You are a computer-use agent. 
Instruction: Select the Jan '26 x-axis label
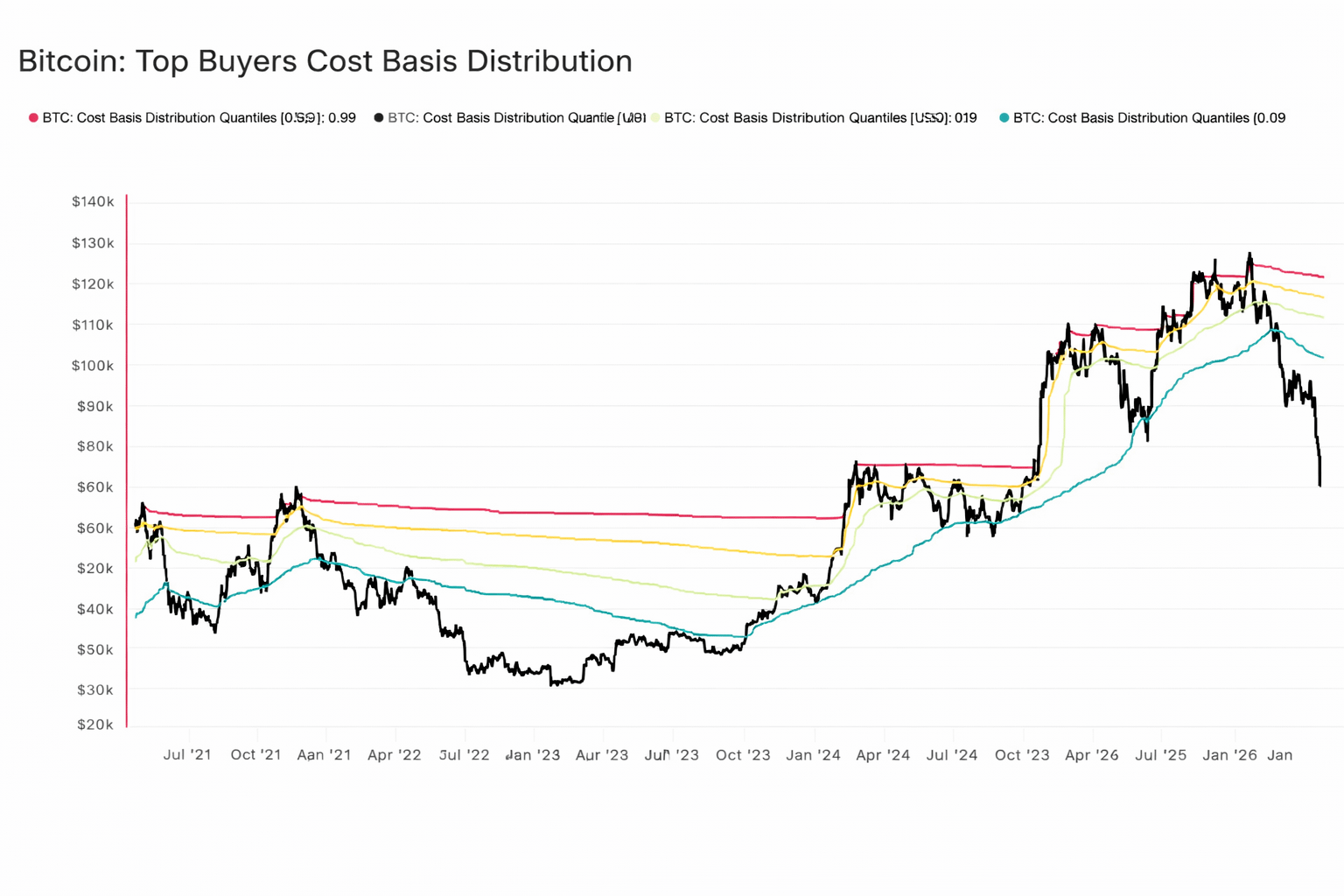(1230, 754)
